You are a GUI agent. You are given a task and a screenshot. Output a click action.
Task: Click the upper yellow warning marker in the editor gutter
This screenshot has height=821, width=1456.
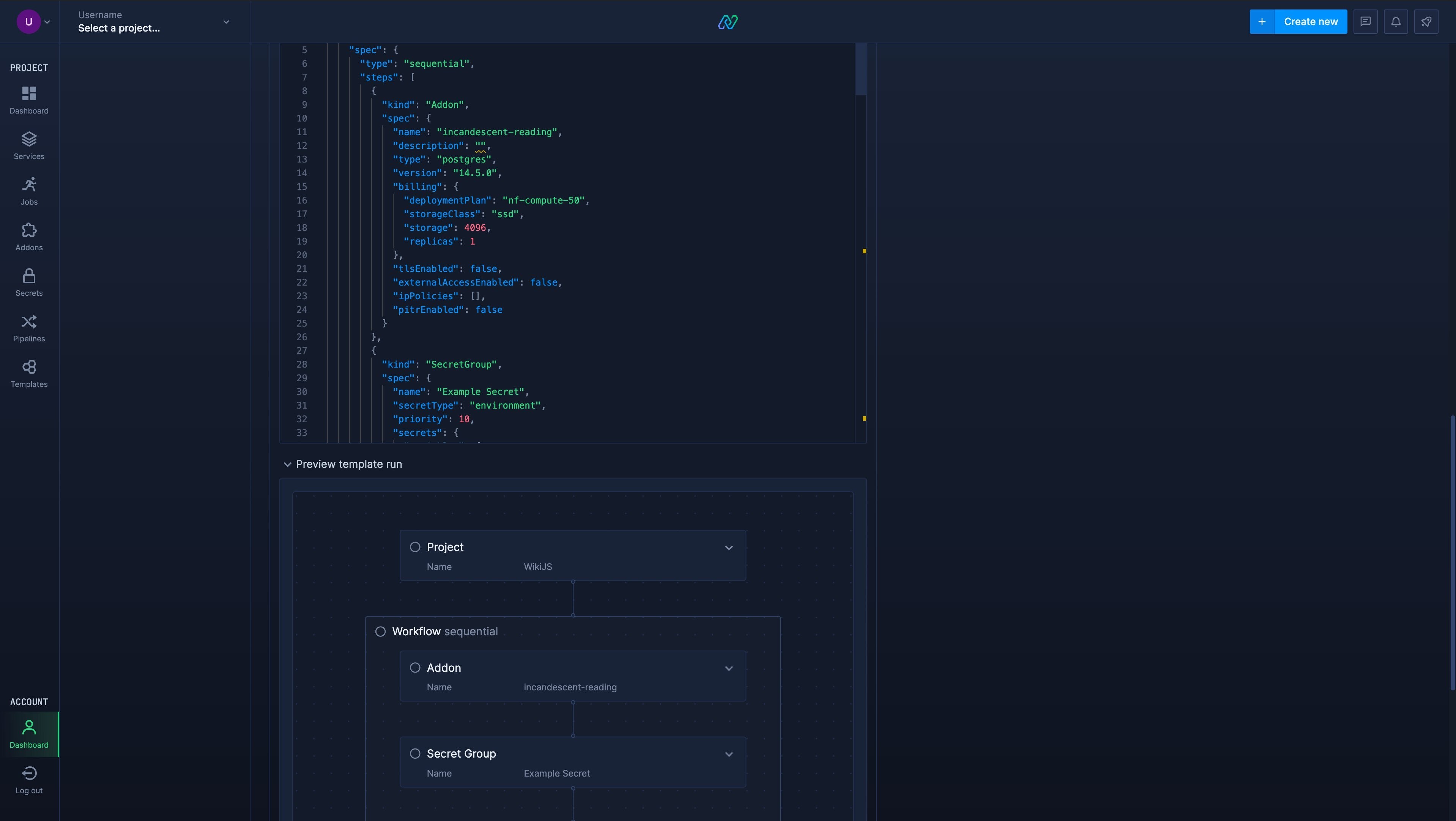pos(864,251)
